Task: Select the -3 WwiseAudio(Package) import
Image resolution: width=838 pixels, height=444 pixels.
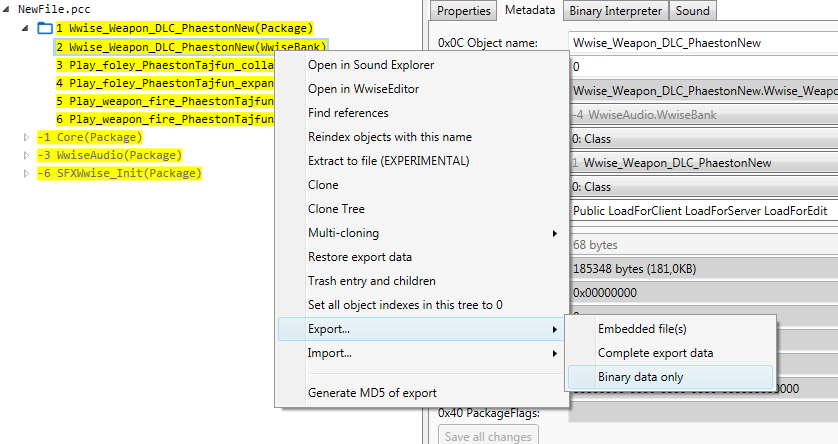Action: pos(110,155)
